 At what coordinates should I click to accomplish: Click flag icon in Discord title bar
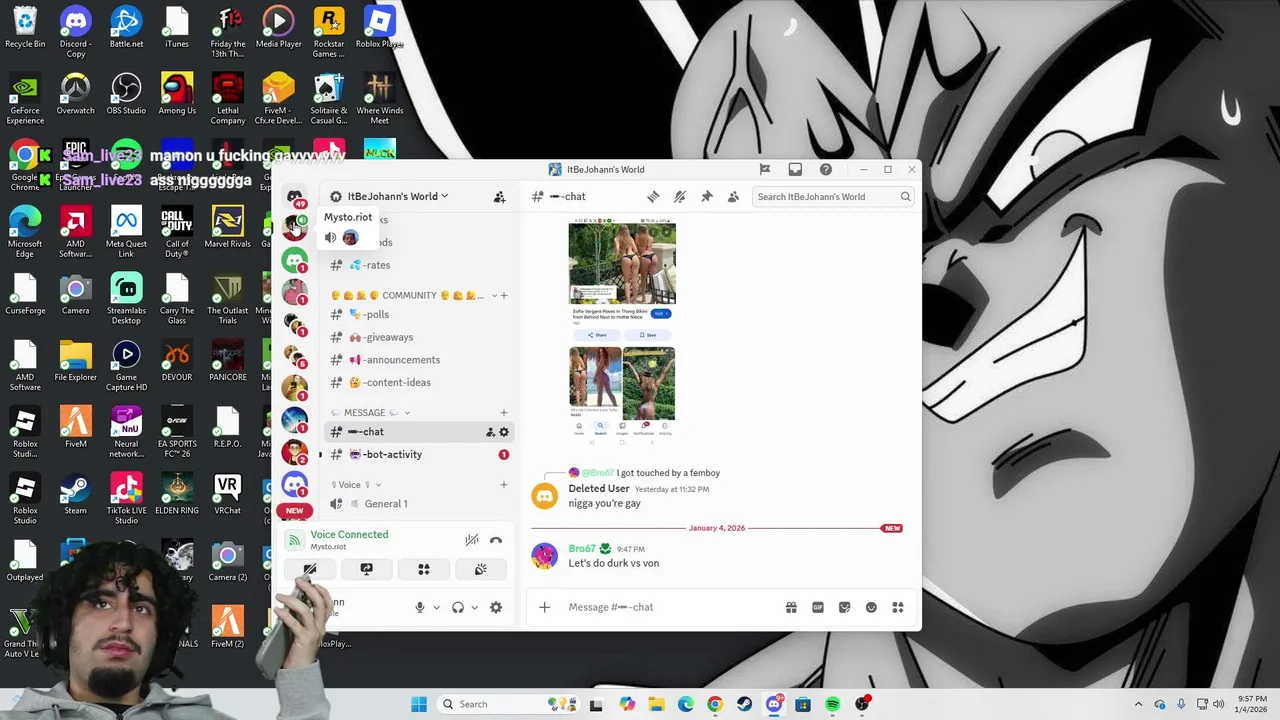coord(765,169)
